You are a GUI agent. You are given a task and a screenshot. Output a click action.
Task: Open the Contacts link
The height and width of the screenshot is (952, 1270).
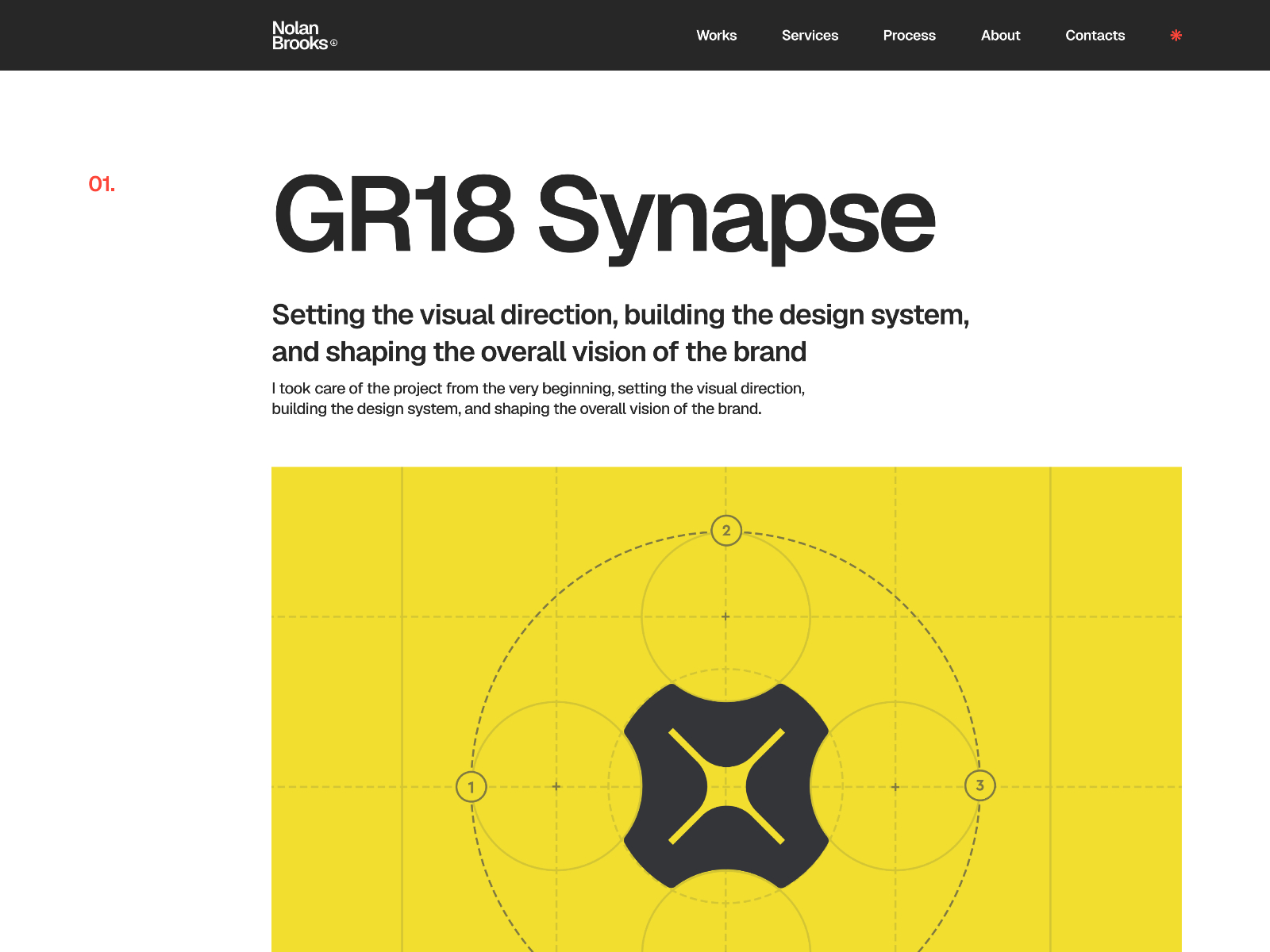[x=1095, y=36]
